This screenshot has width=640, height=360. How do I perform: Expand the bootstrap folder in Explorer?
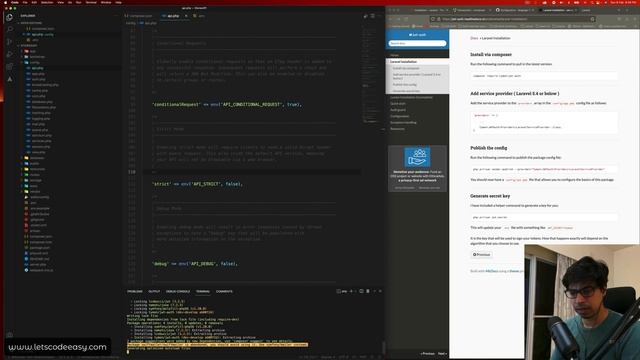[37, 57]
